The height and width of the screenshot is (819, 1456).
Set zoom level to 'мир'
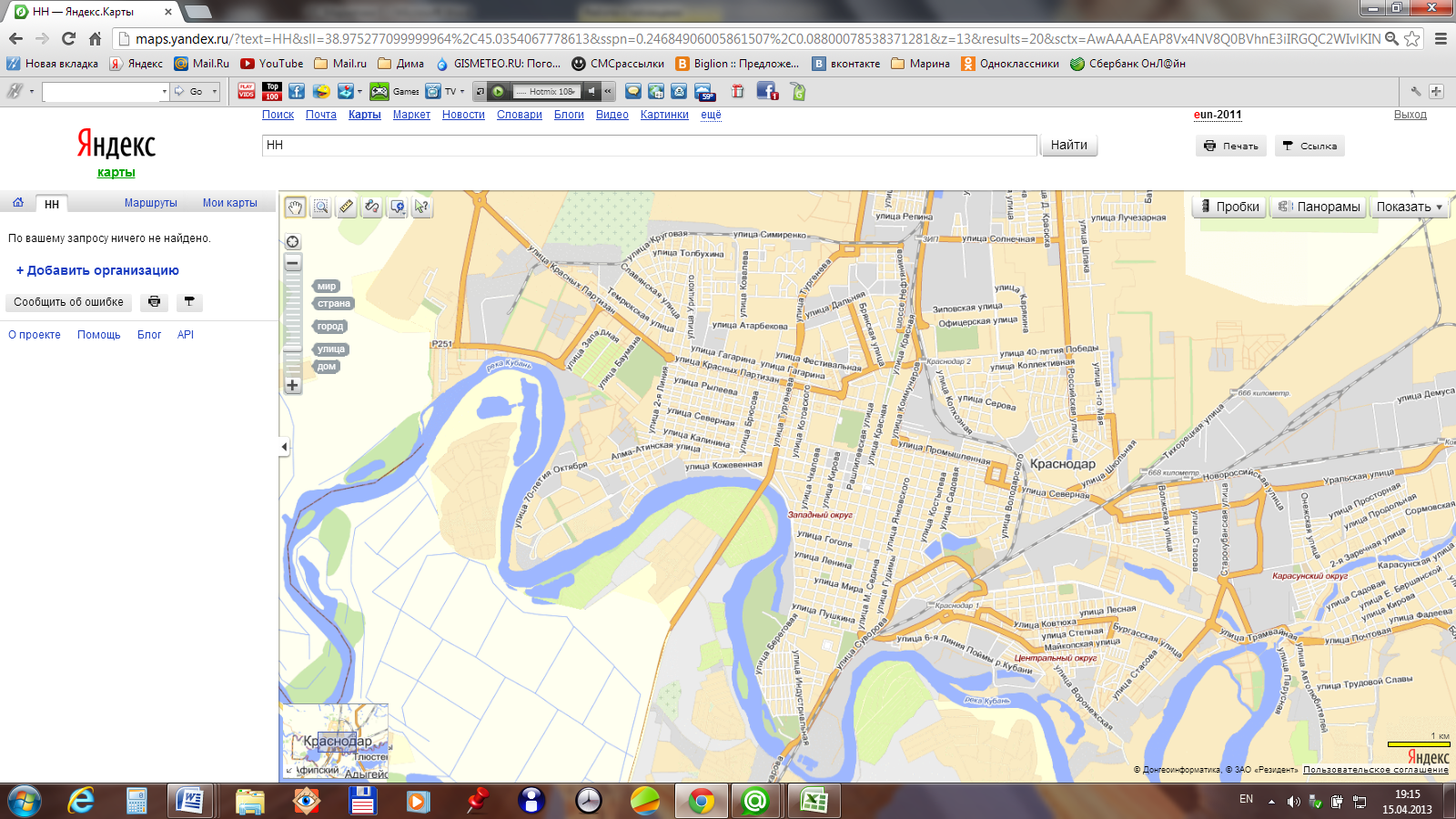327,286
